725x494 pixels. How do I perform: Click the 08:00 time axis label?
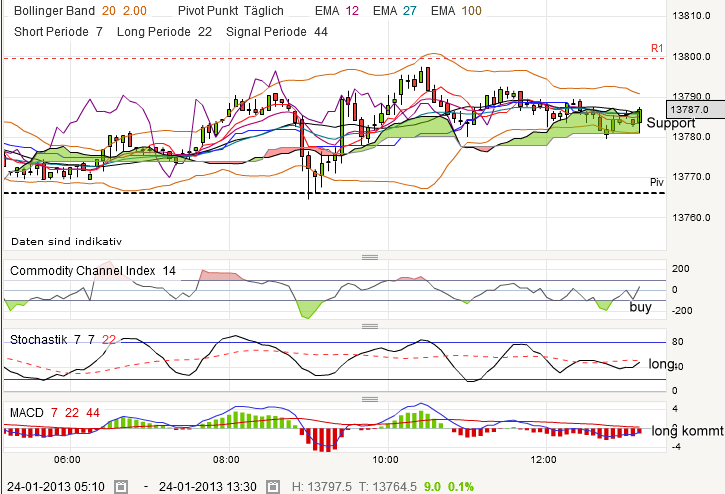pos(226,460)
